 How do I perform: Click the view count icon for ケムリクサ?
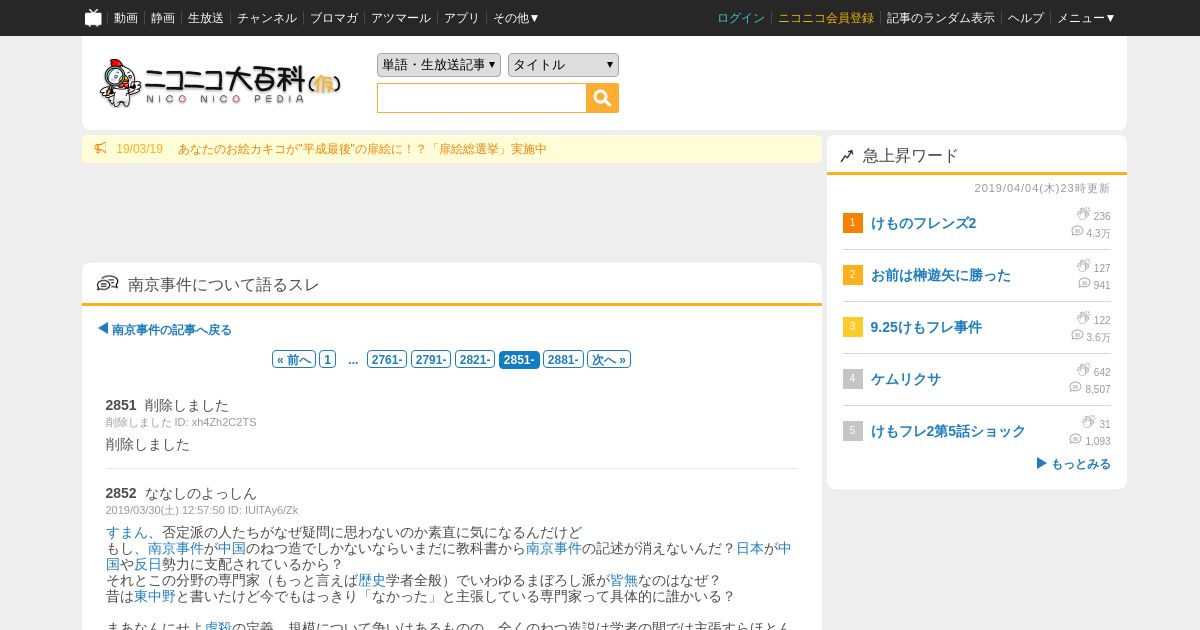(x=1083, y=370)
